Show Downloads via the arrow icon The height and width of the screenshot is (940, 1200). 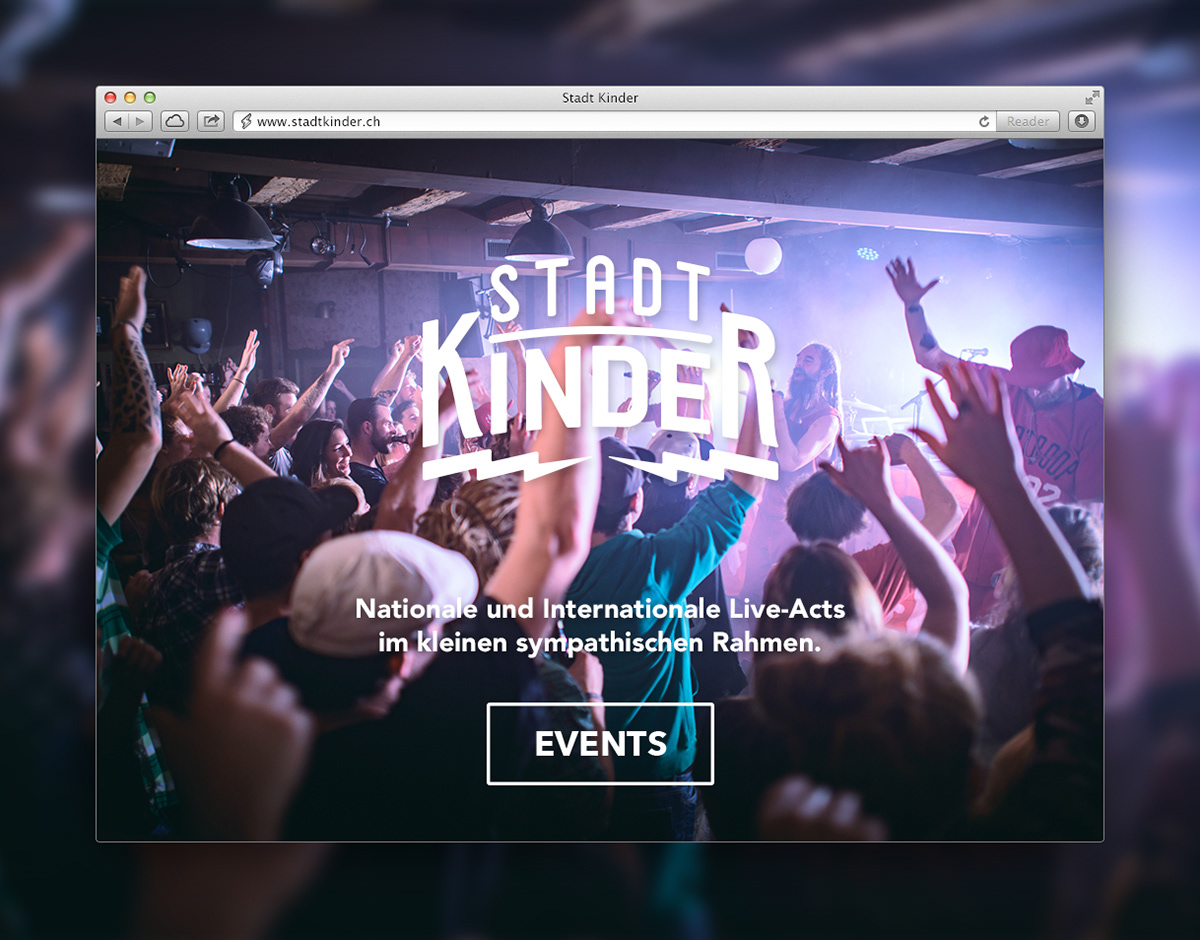click(x=1081, y=121)
